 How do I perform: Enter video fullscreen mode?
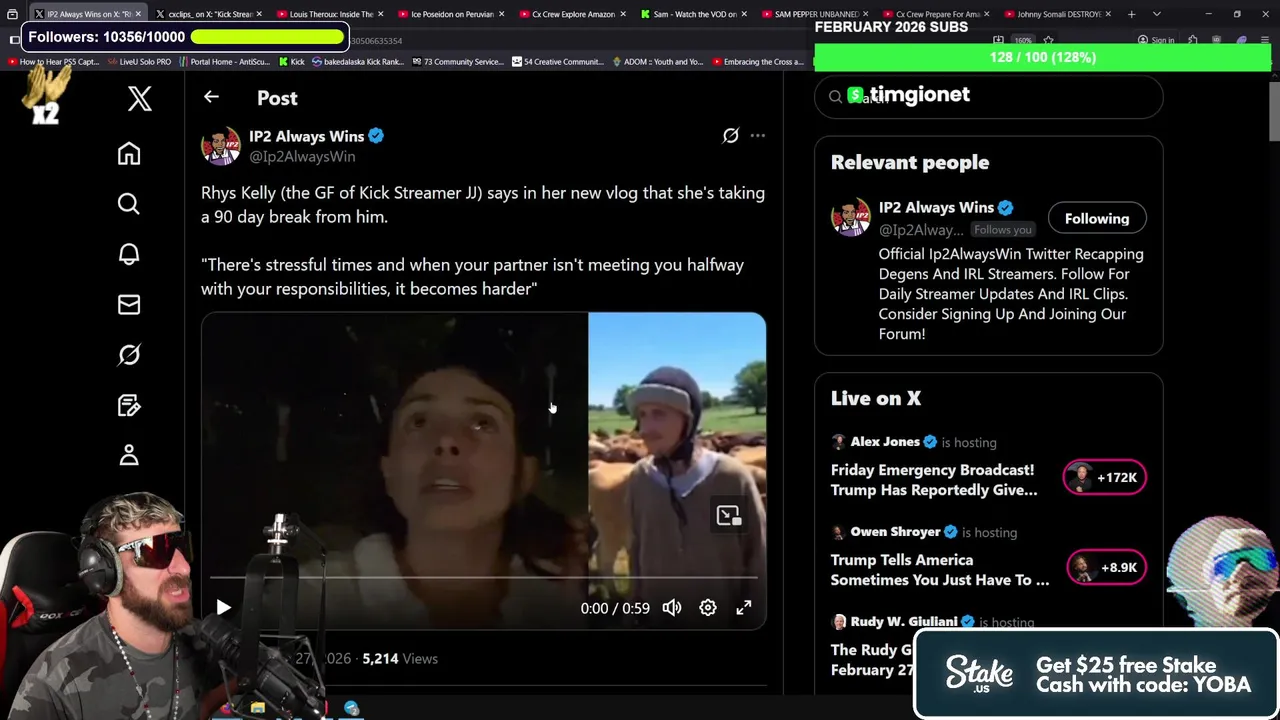click(x=744, y=608)
